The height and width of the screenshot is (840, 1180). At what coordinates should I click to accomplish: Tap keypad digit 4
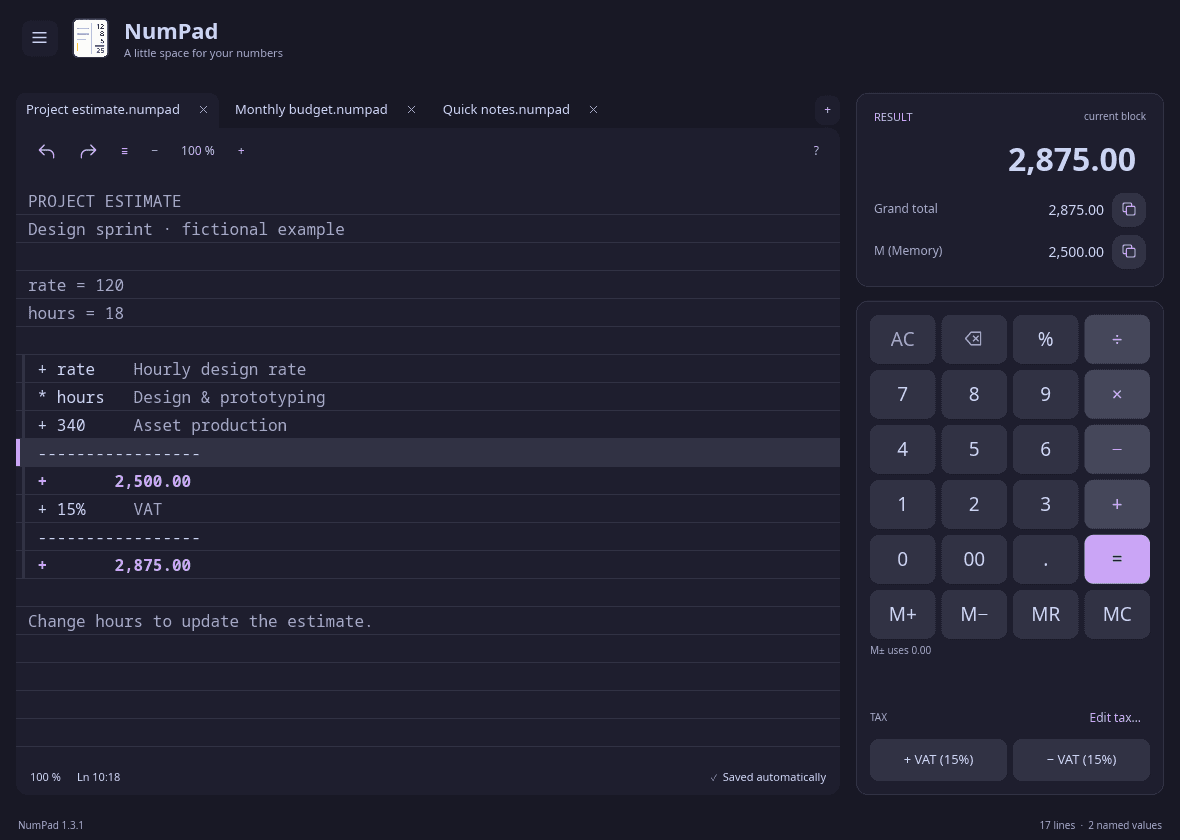pos(902,449)
